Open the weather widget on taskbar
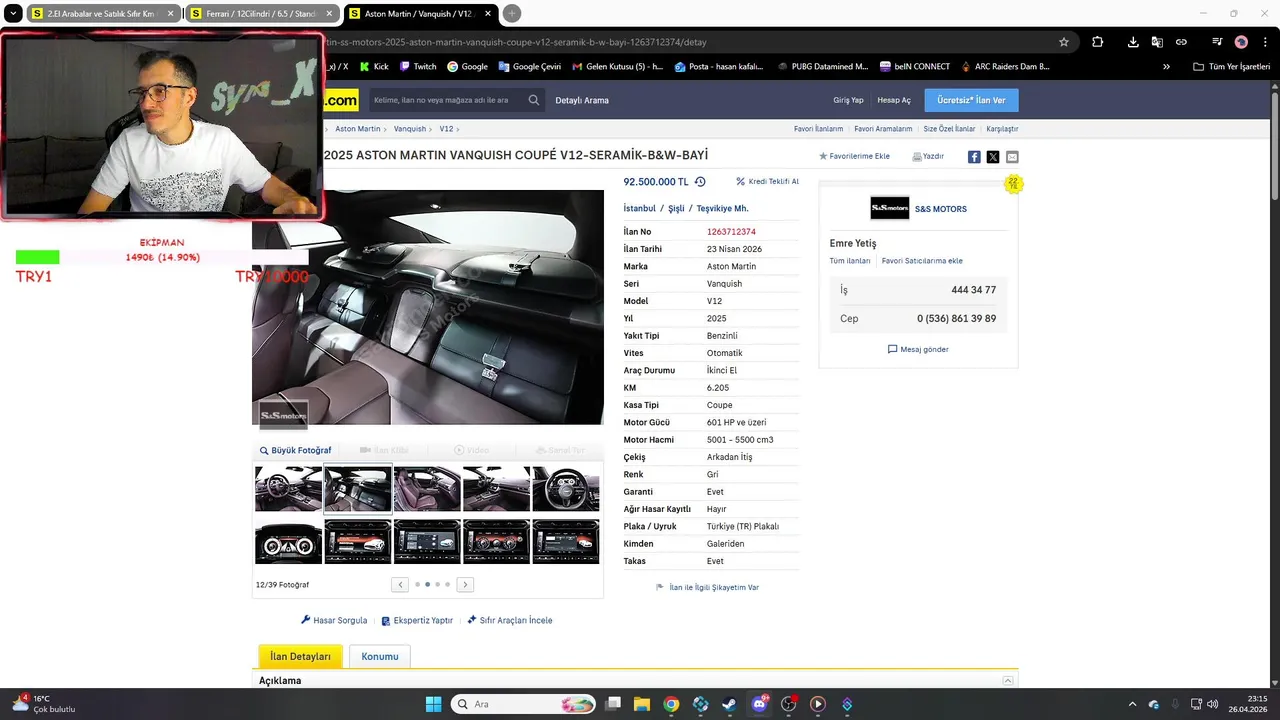Screen dimensions: 1280x720 (x=44, y=704)
